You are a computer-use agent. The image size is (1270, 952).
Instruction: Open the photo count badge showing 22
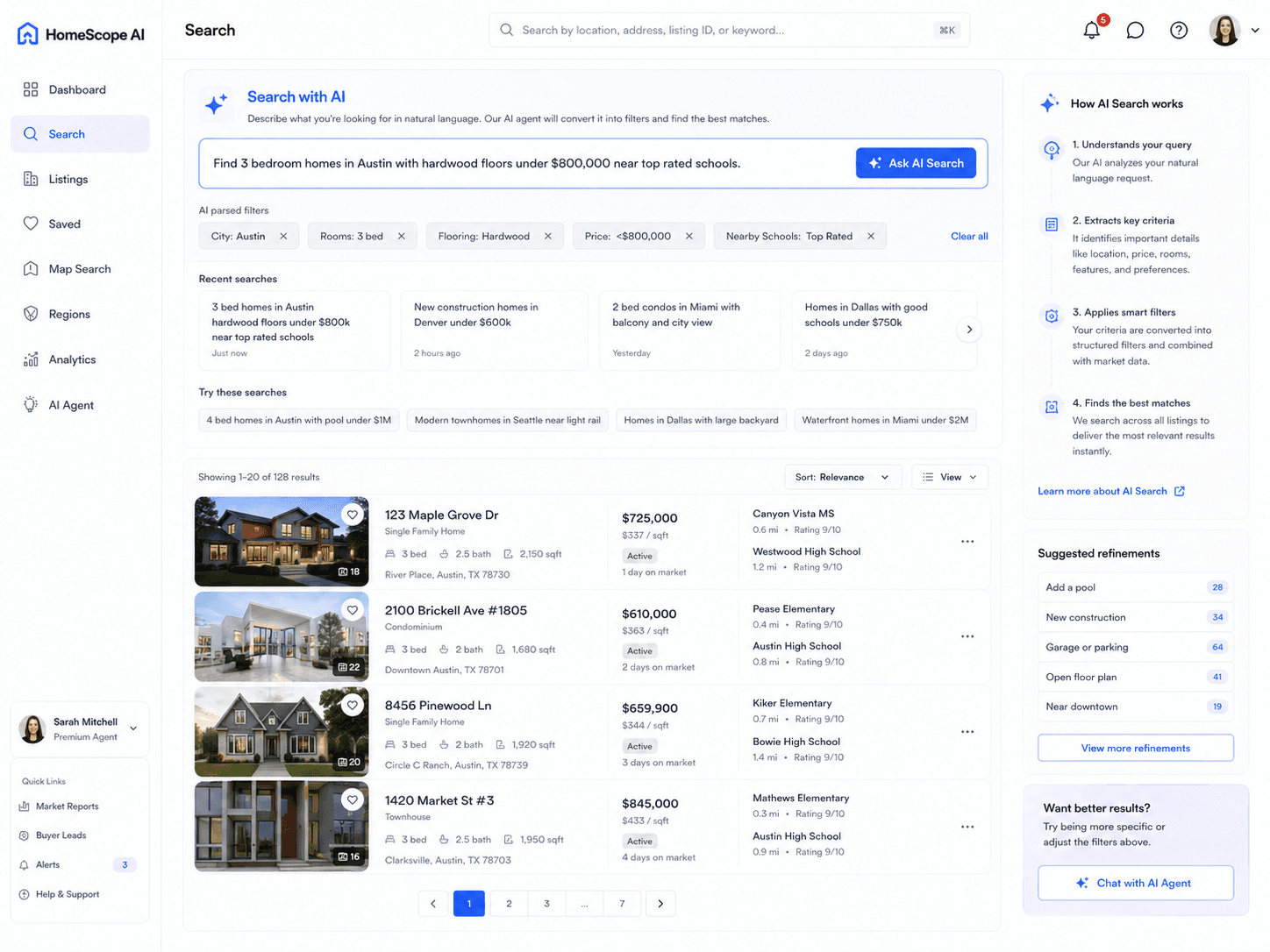(x=349, y=667)
